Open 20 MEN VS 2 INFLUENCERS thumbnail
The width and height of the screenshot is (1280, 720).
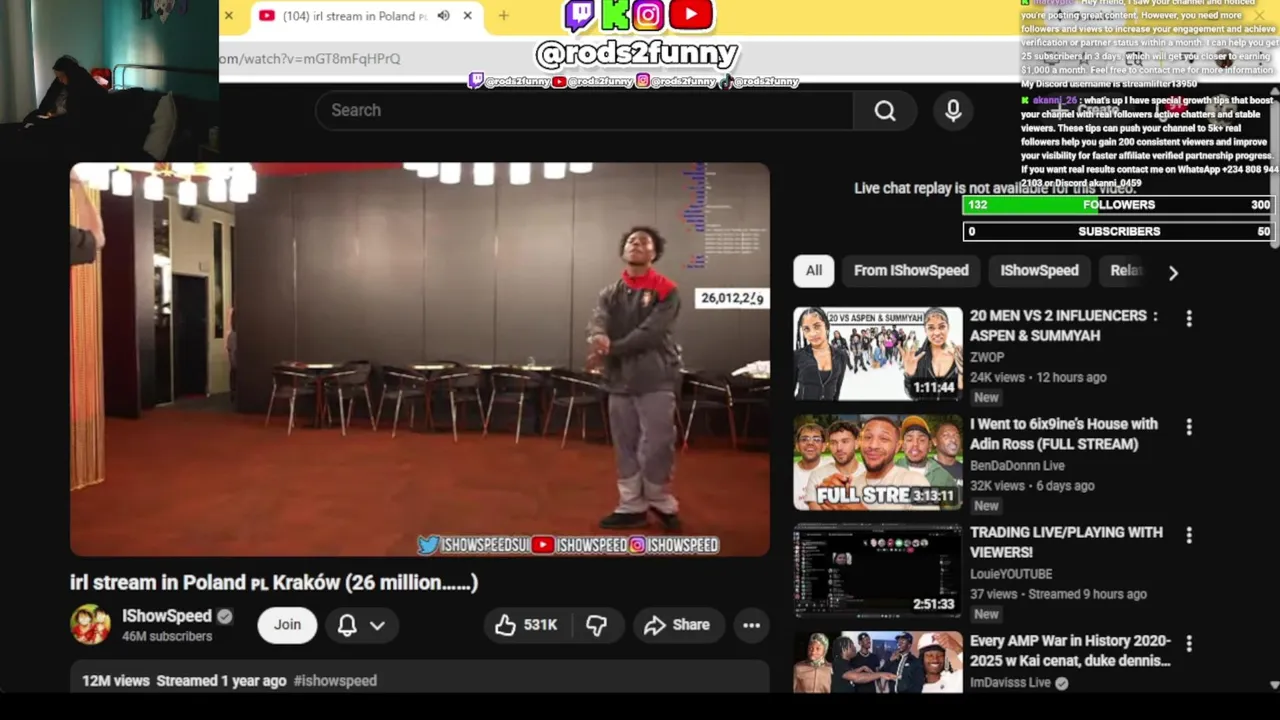tap(878, 353)
